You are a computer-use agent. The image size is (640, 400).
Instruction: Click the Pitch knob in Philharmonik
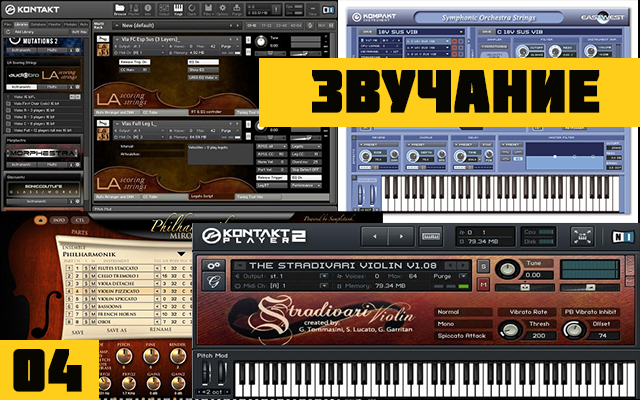123,356
